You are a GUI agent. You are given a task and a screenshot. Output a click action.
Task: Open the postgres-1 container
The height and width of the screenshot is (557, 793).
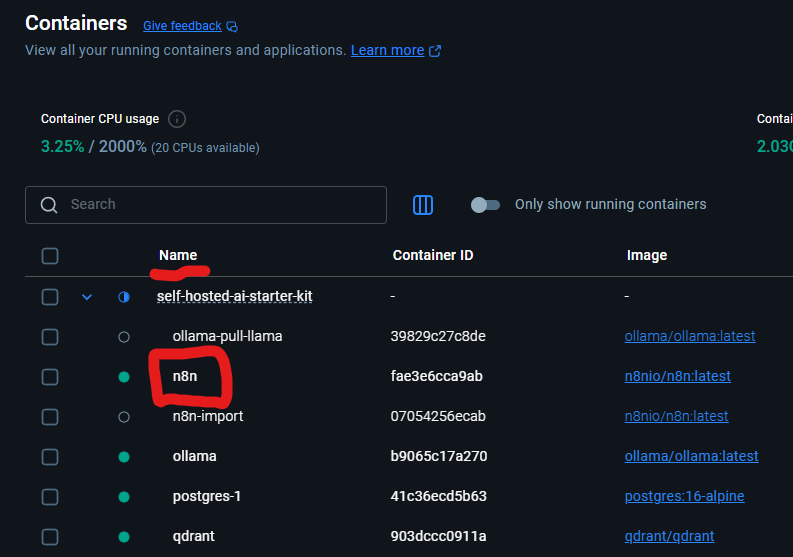207,496
